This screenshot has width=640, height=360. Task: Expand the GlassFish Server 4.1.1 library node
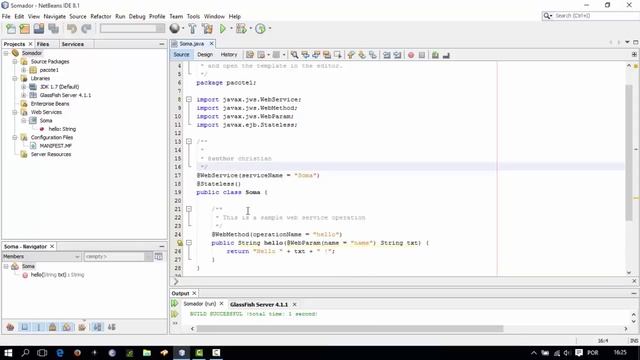click(24, 95)
